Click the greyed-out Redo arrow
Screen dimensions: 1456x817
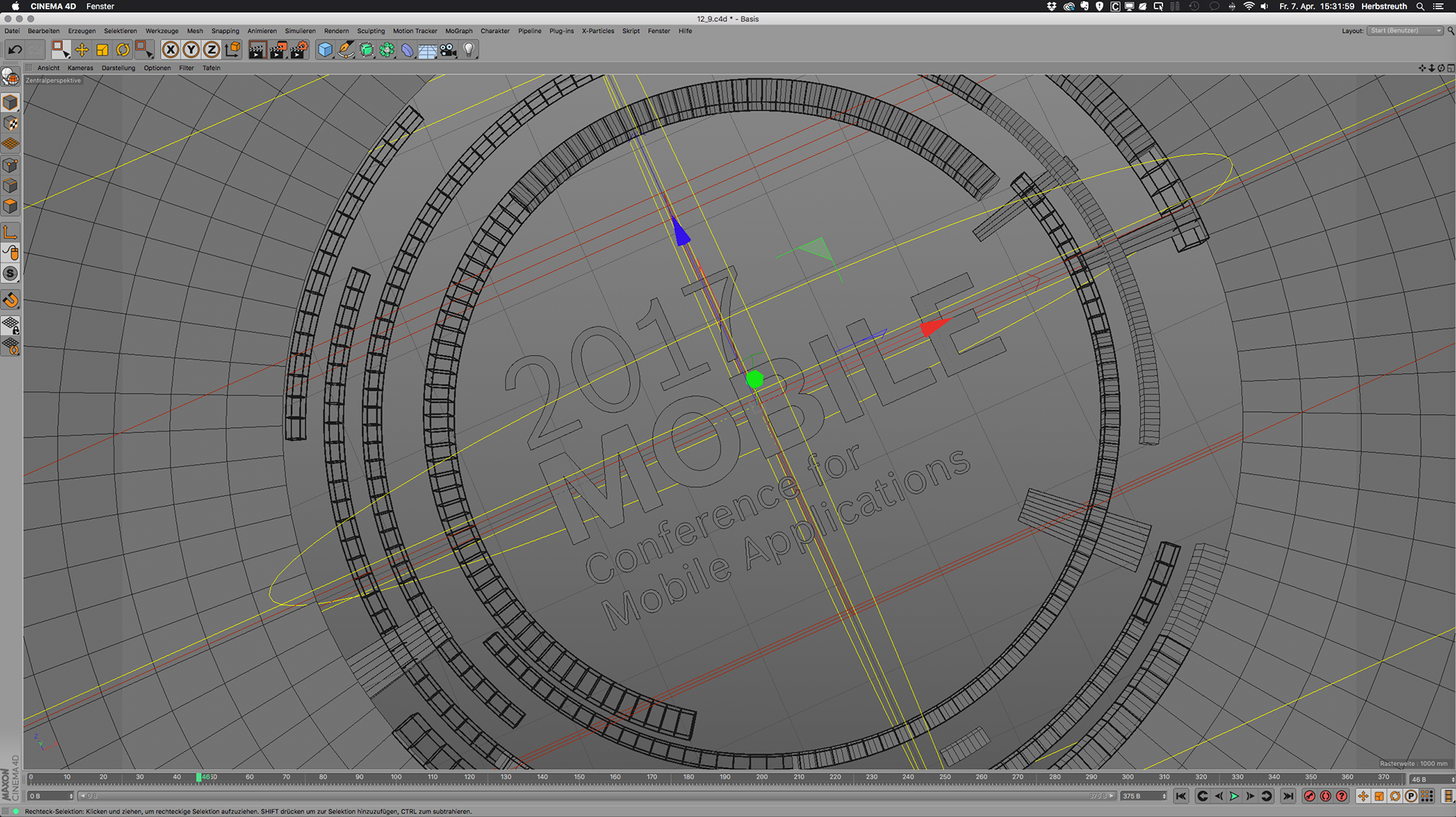coord(35,50)
